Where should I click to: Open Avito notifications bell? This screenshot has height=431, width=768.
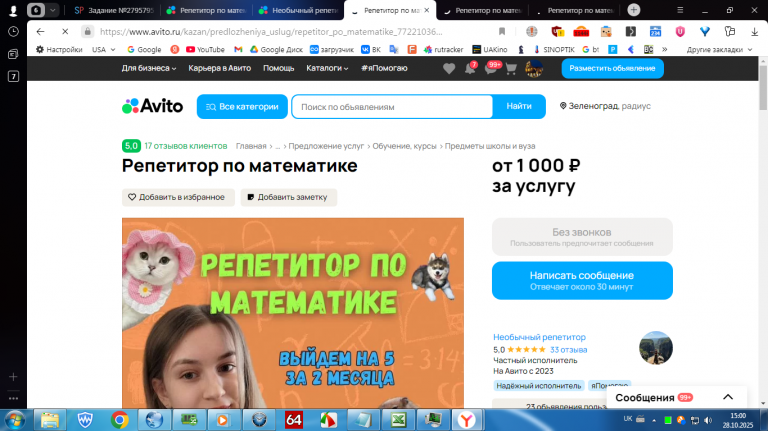click(x=470, y=68)
